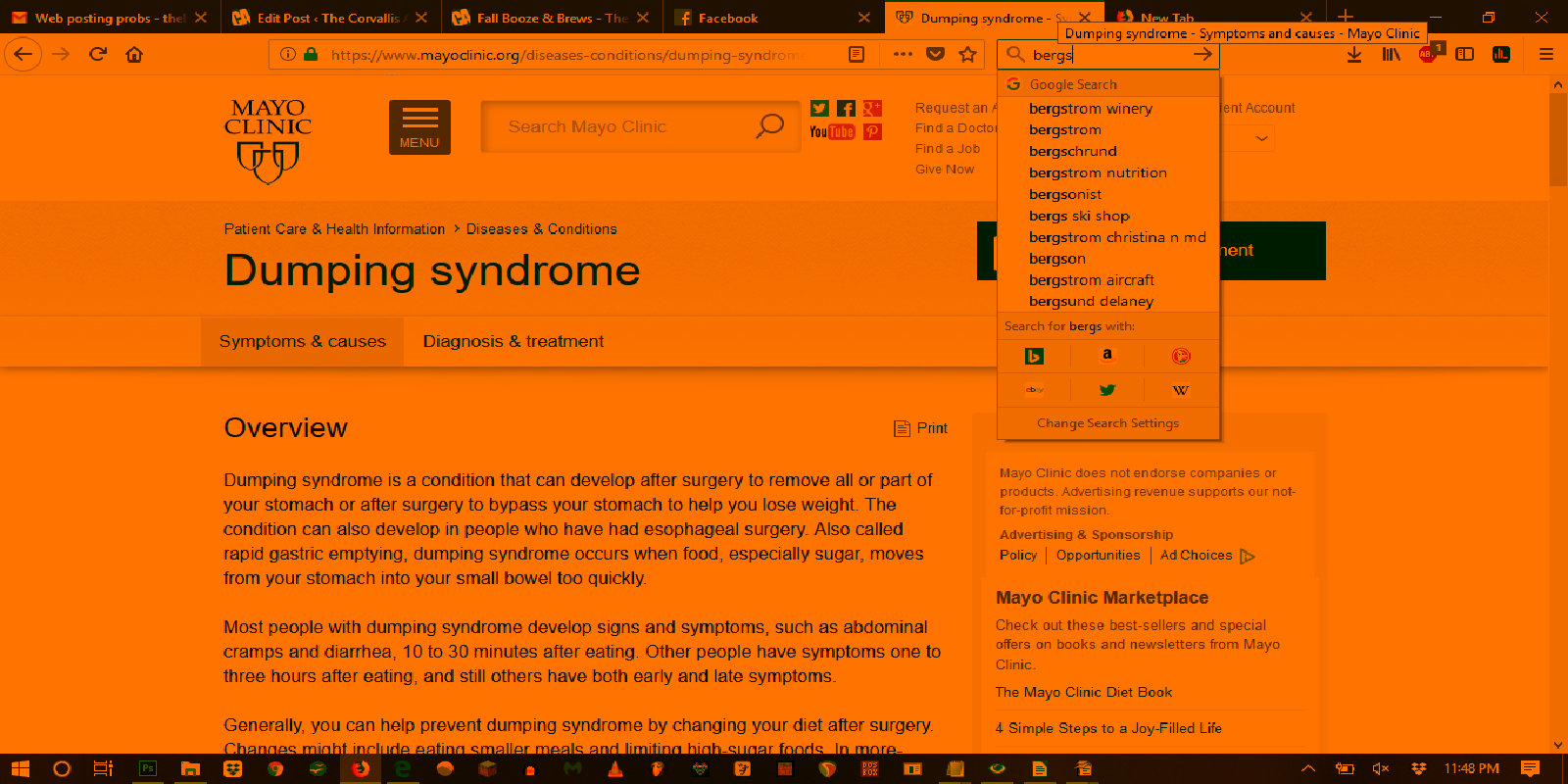1568x784 pixels.
Task: Open the site security padlock info
Action: coord(311,55)
